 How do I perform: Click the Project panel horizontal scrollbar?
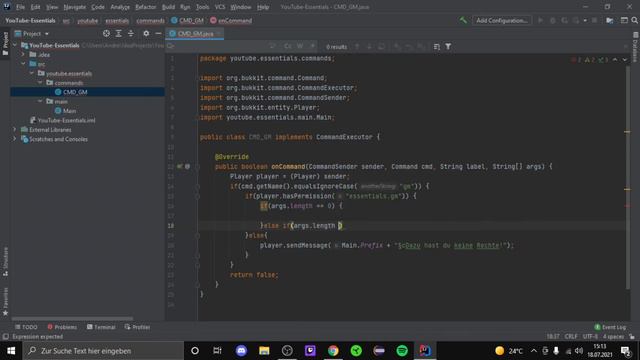tap(72, 318)
